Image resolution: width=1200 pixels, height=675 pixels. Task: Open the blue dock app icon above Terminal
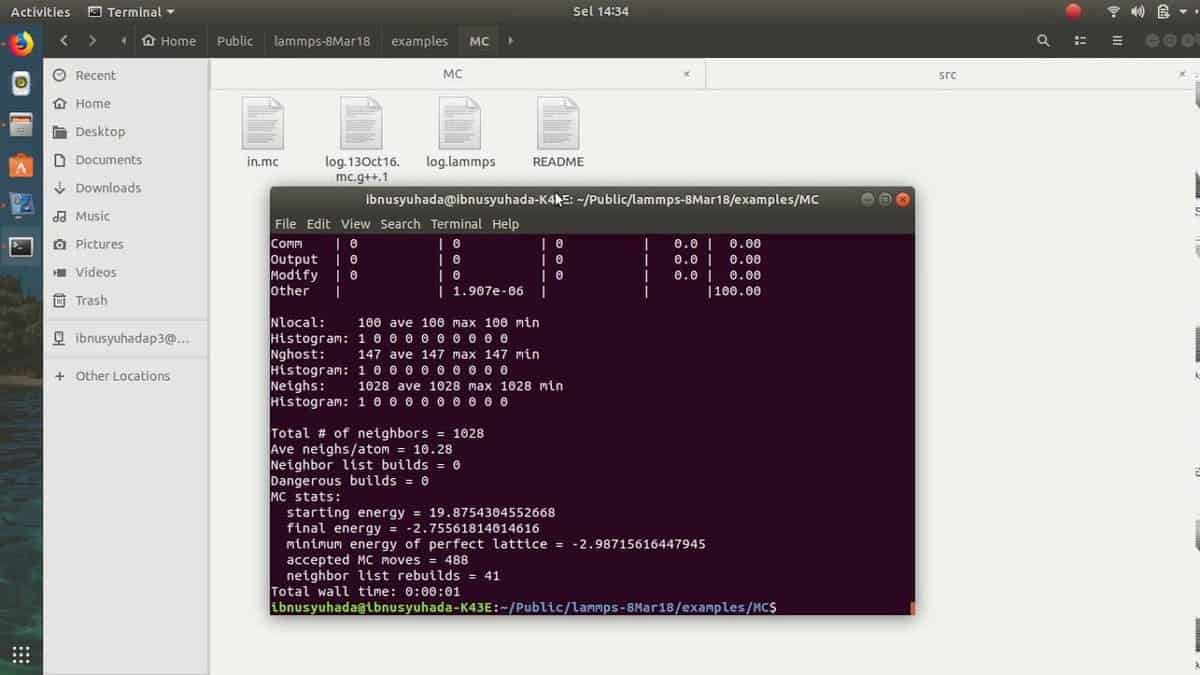(x=21, y=205)
